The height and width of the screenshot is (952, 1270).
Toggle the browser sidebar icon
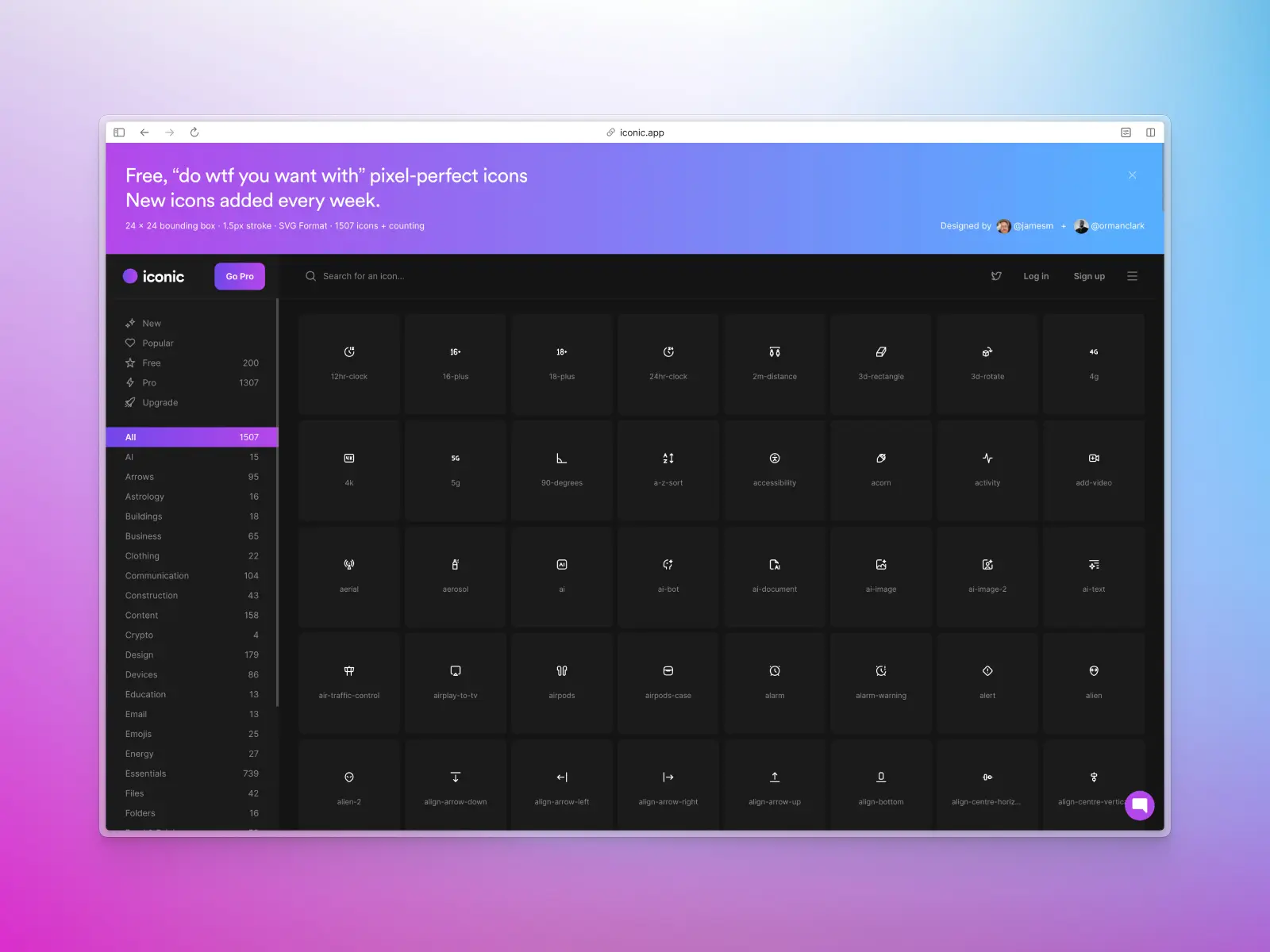click(119, 132)
